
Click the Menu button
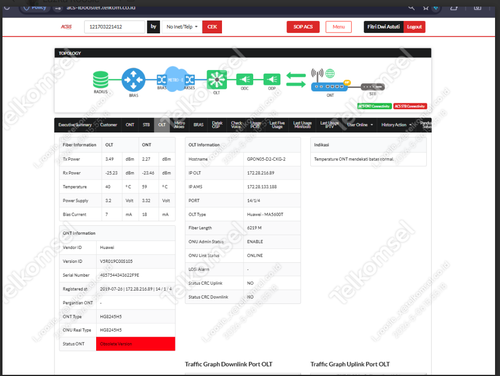click(x=338, y=27)
